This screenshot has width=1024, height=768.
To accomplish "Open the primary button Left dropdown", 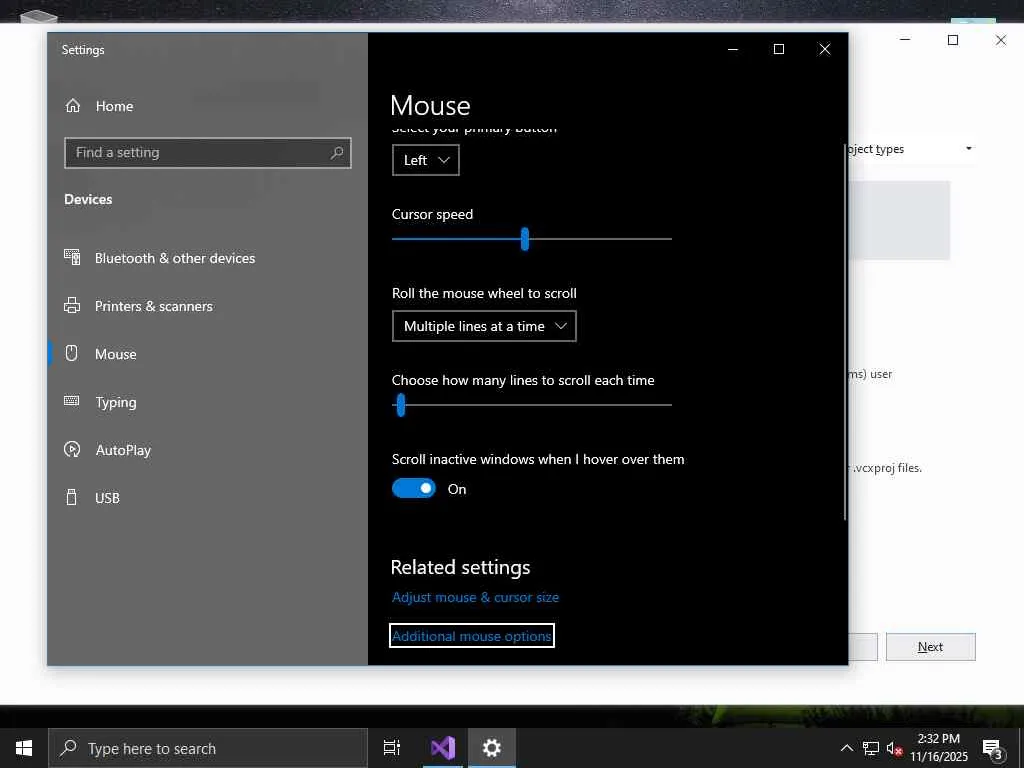I will [x=426, y=160].
